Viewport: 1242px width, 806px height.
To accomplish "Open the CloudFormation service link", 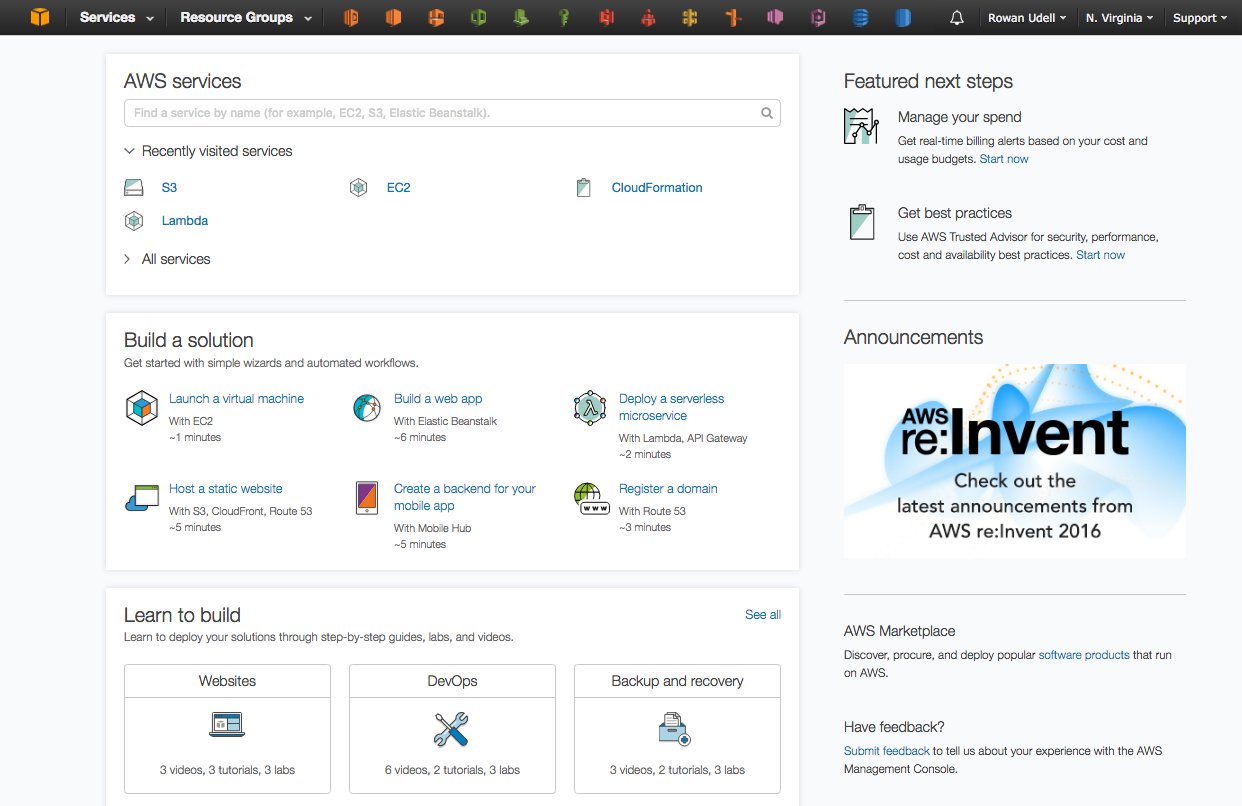I will click(x=657, y=187).
